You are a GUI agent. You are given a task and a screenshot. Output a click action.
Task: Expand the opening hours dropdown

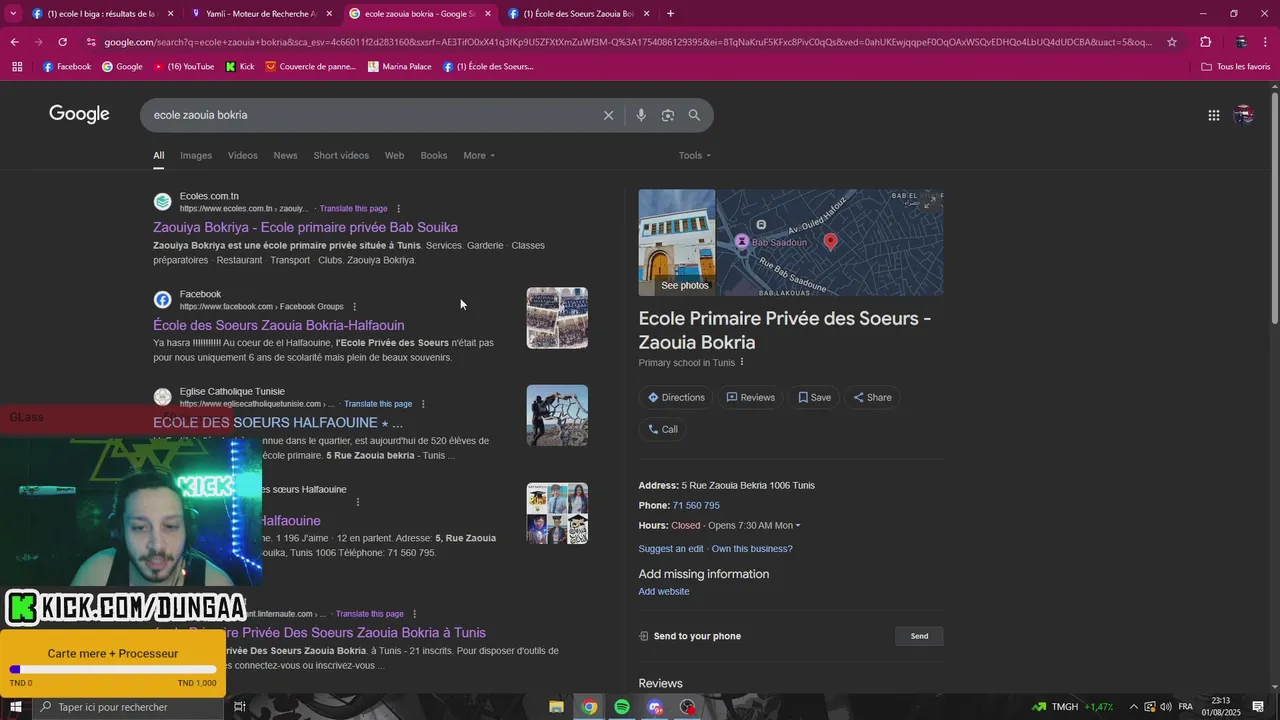coord(754,525)
